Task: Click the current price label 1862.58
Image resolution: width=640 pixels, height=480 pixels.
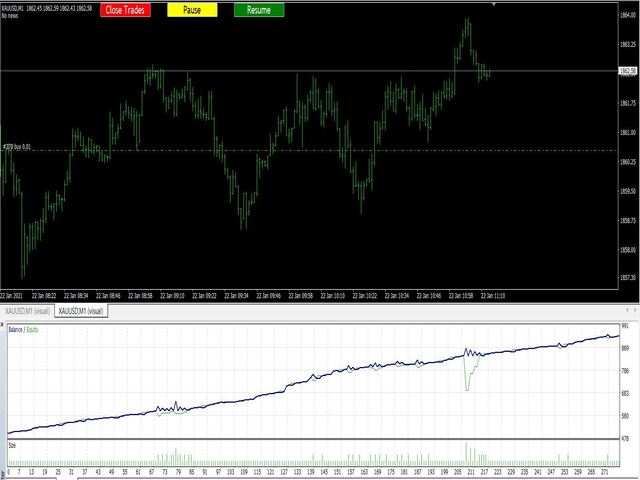Action: click(x=628, y=71)
